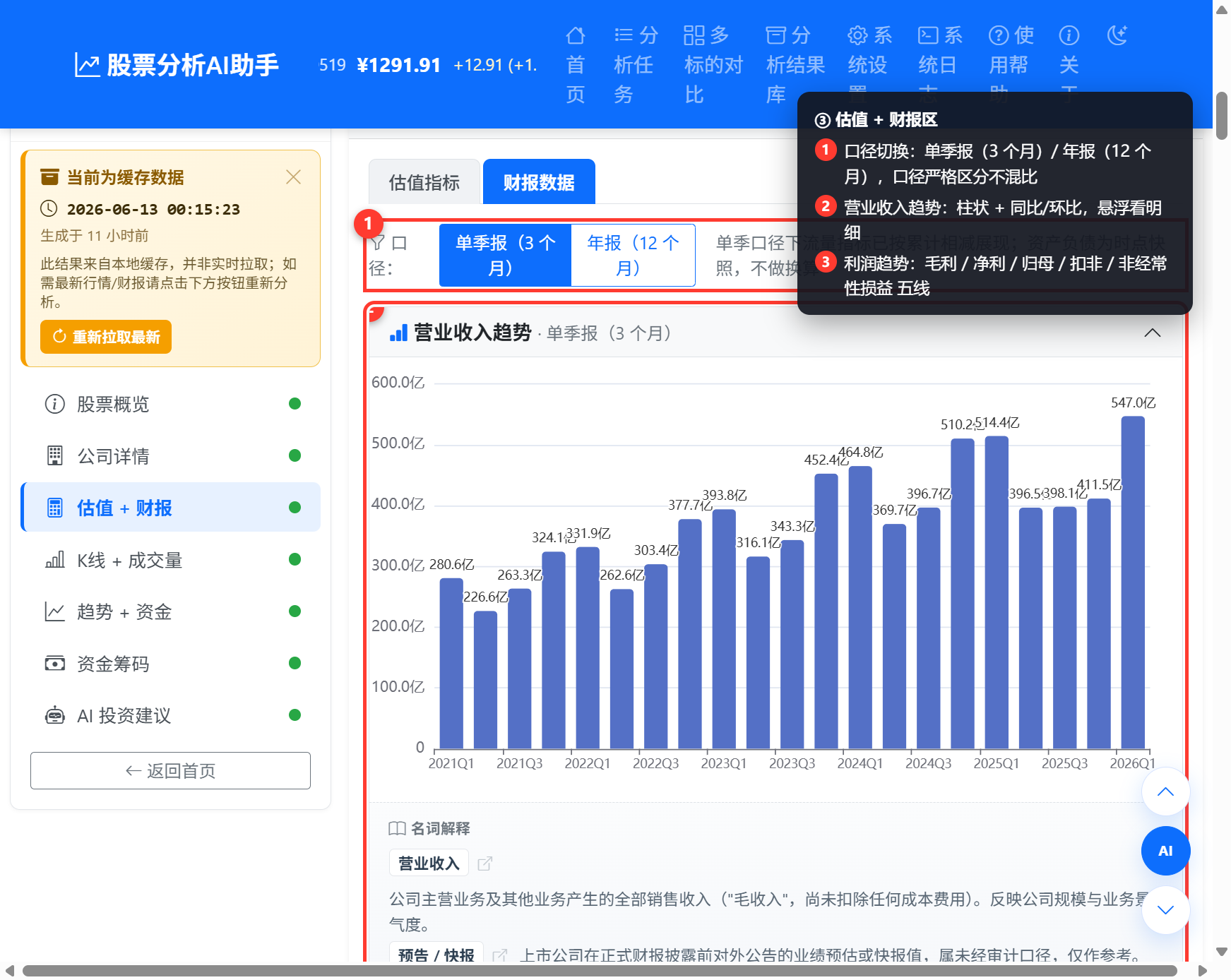Click the info circle icon for 关于
This screenshot has width=1231, height=980.
click(1069, 35)
